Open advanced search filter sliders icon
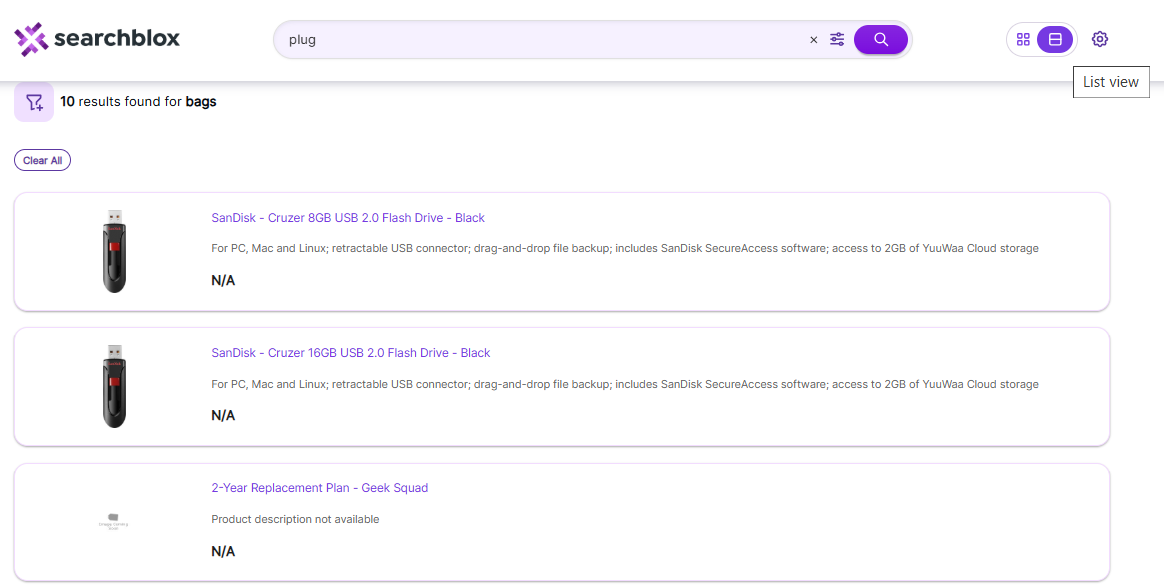1164x585 pixels. pyautogui.click(x=837, y=39)
